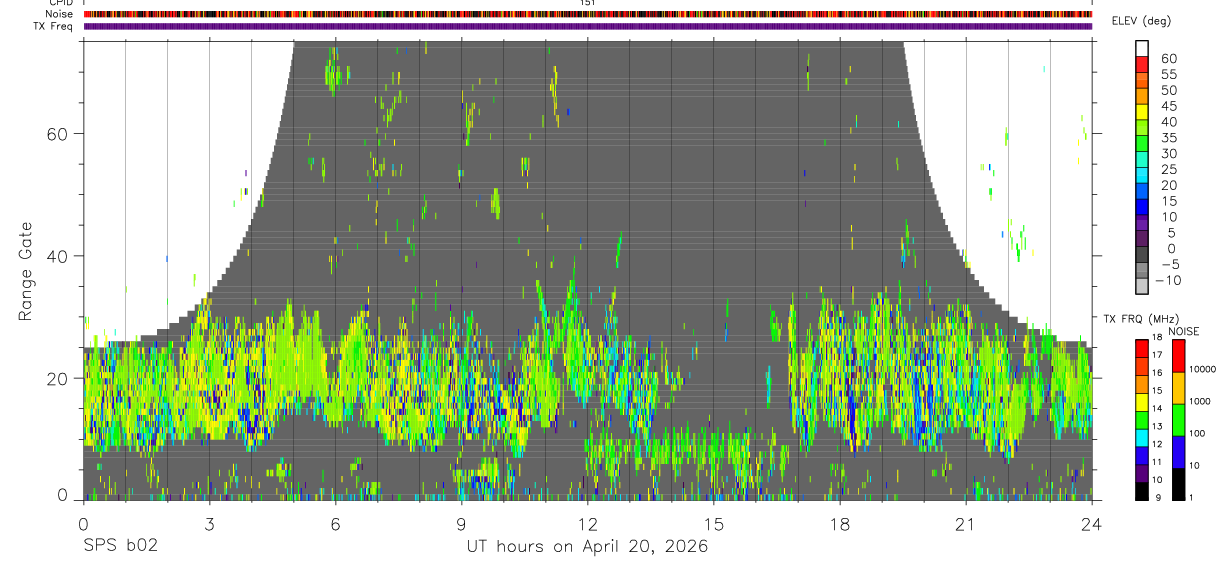Image resolution: width=1228 pixels, height=567 pixels.
Task: Click the '45' value in ELEV legend
Action: 1169,106
